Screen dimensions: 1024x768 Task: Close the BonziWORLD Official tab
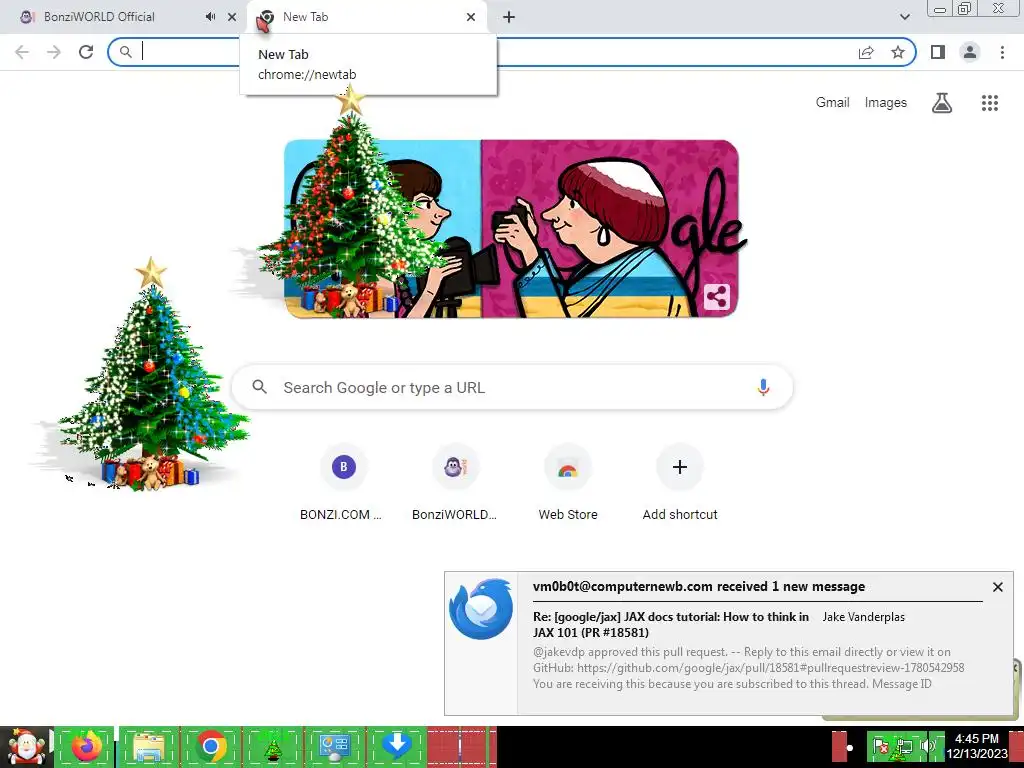232,17
